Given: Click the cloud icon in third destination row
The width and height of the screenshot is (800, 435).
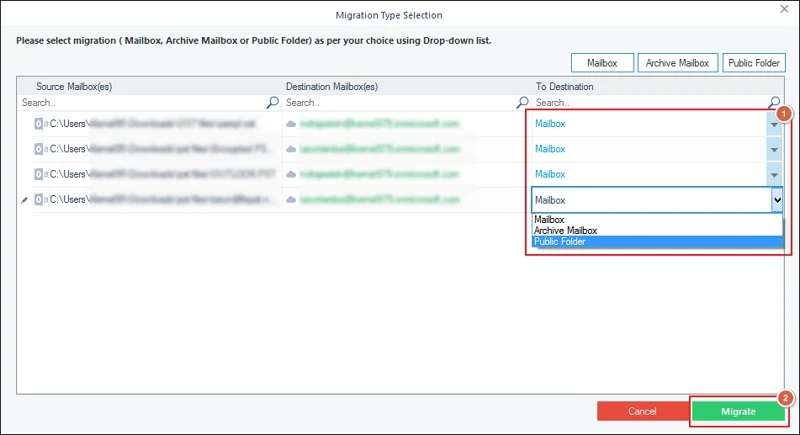Looking at the screenshot, I should pos(291,174).
